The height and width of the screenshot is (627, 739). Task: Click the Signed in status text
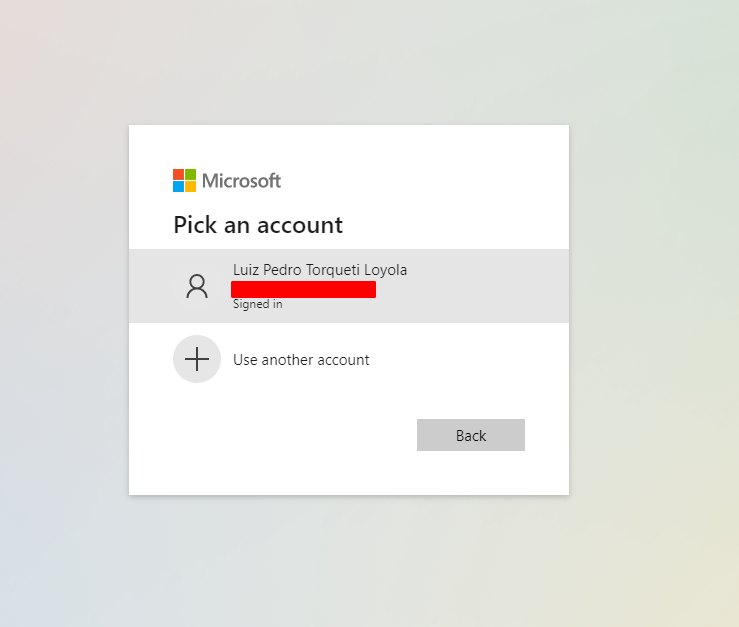[x=258, y=304]
